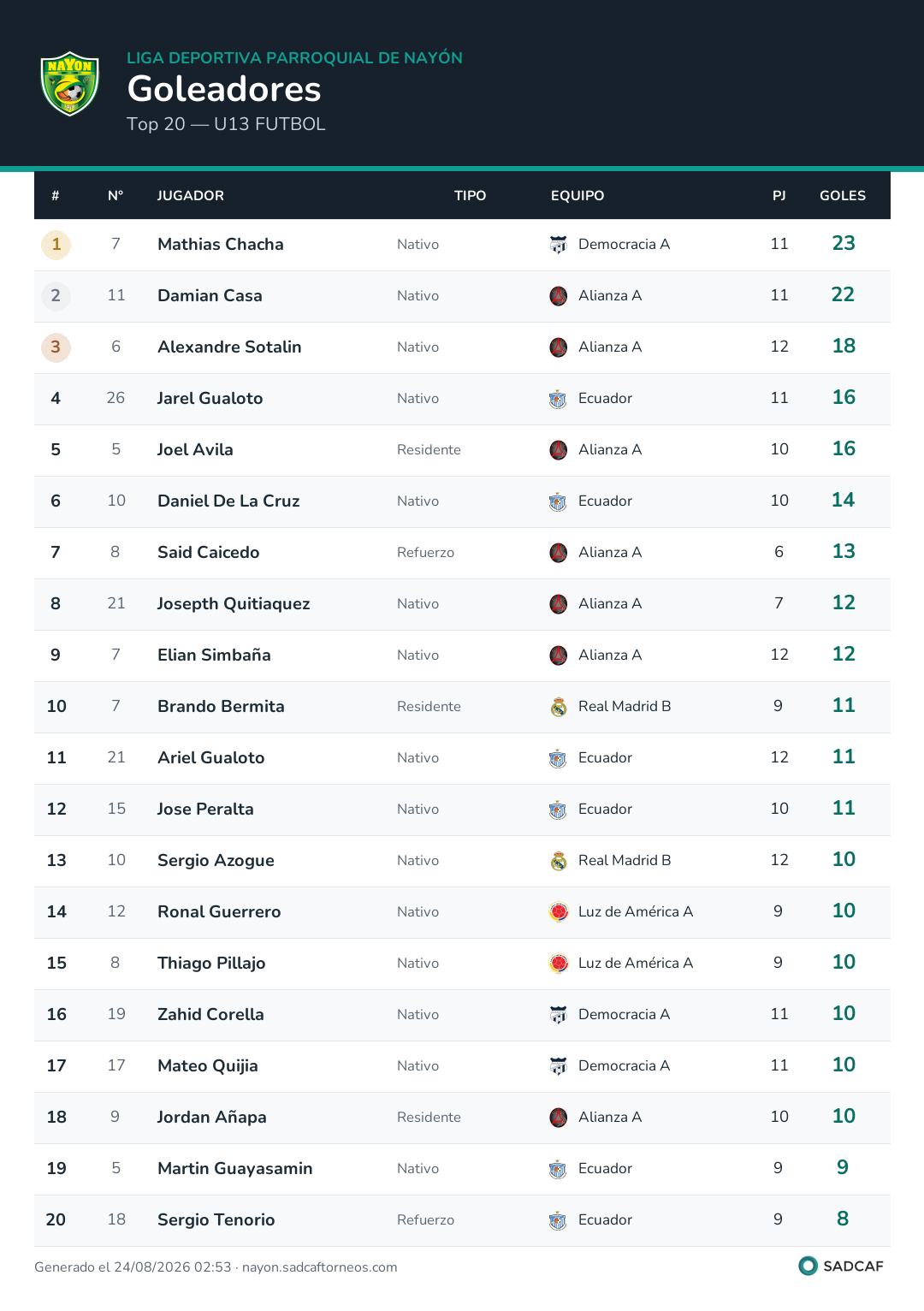924x1311 pixels.
Task: Click Ecuador crest in Jarel Gualoto row
Action: point(559,399)
